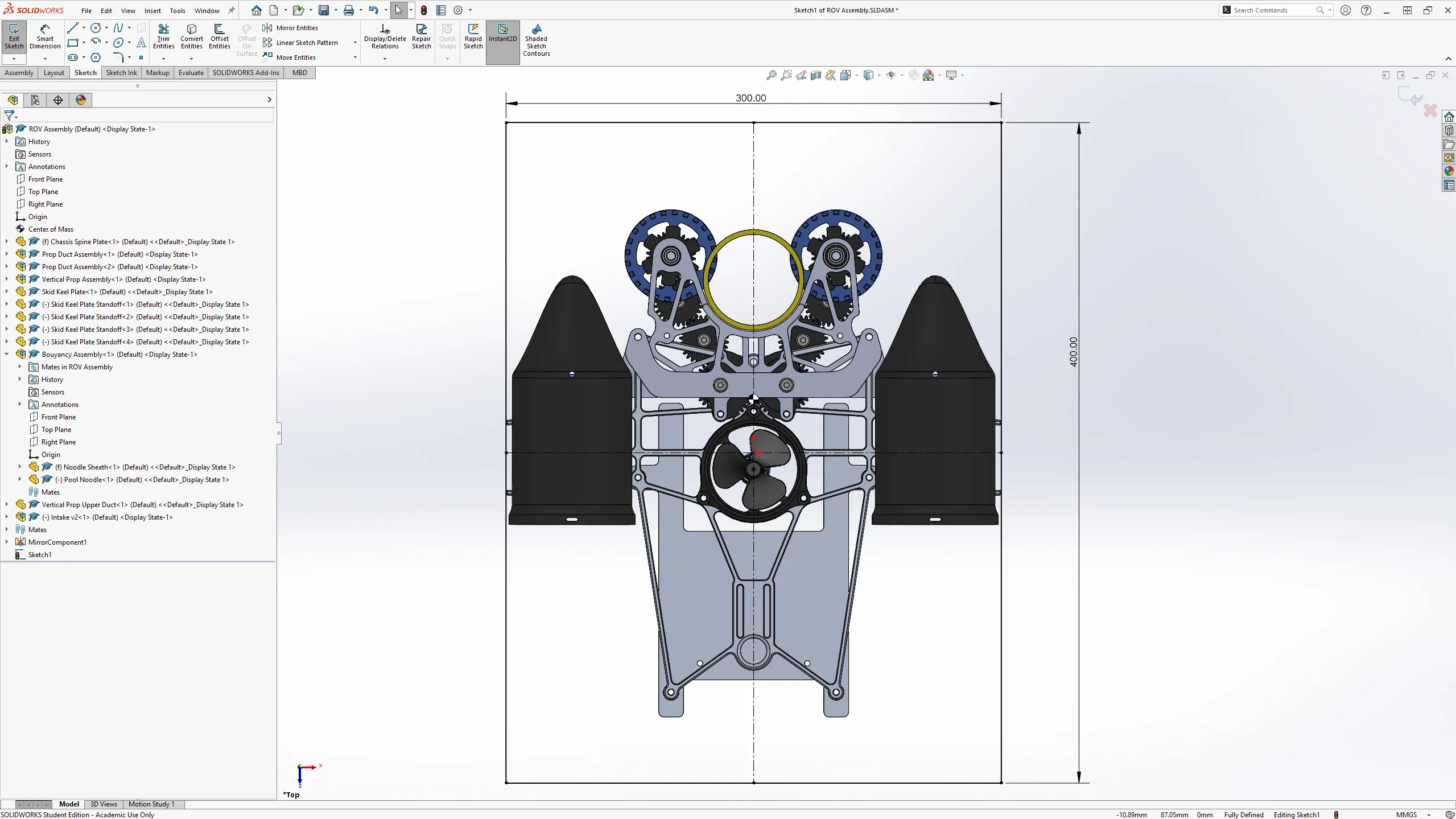
Task: Click Mirror Entities command
Action: tap(290, 28)
